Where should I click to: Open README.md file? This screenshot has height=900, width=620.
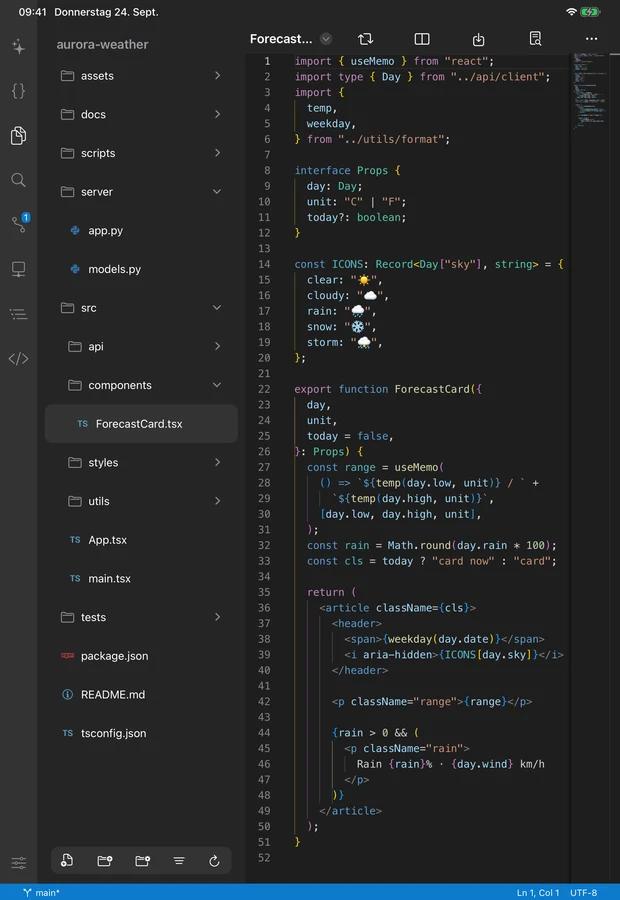pyautogui.click(x=141, y=695)
